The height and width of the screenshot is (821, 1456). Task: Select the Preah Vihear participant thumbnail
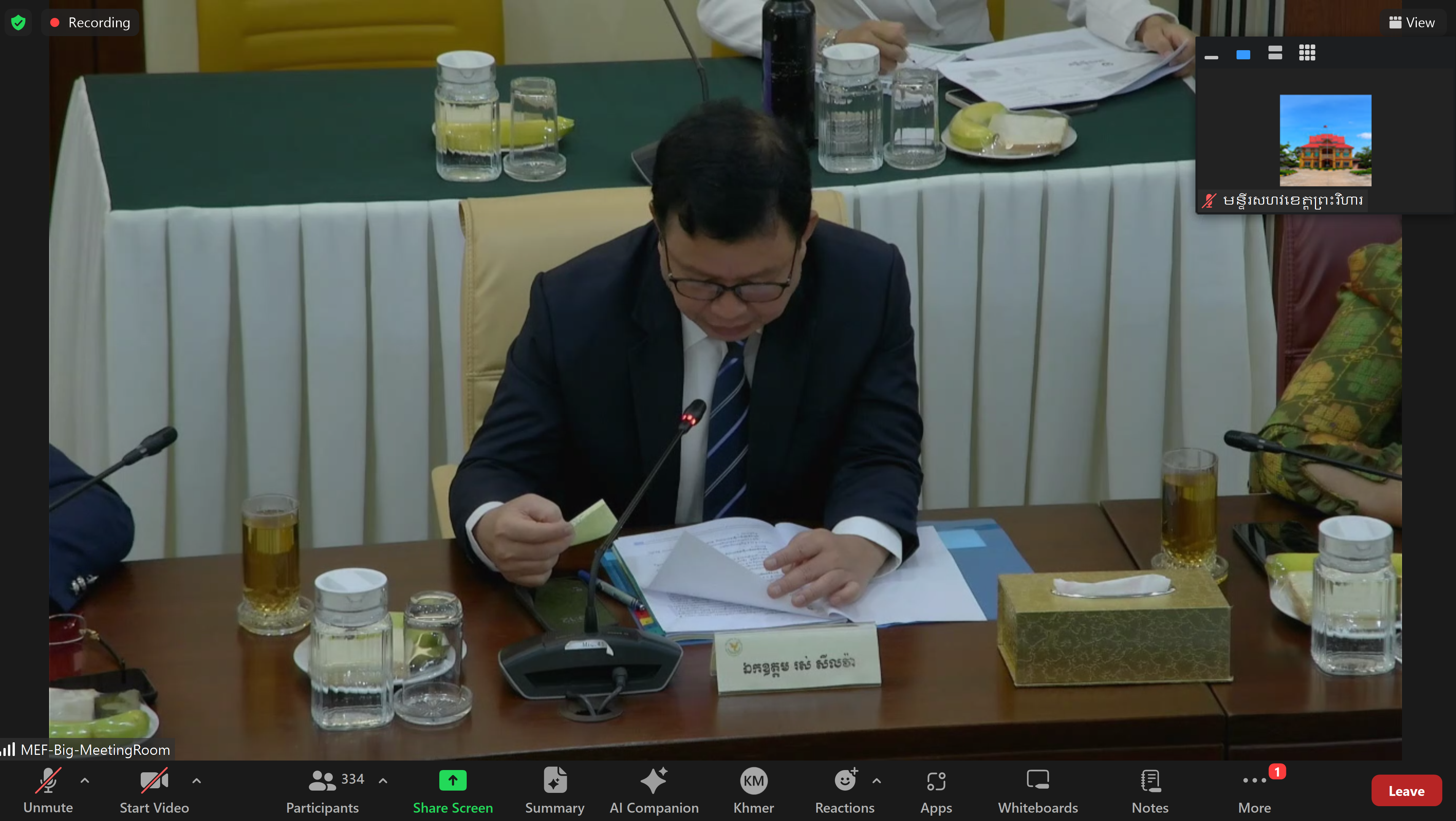pyautogui.click(x=1325, y=140)
